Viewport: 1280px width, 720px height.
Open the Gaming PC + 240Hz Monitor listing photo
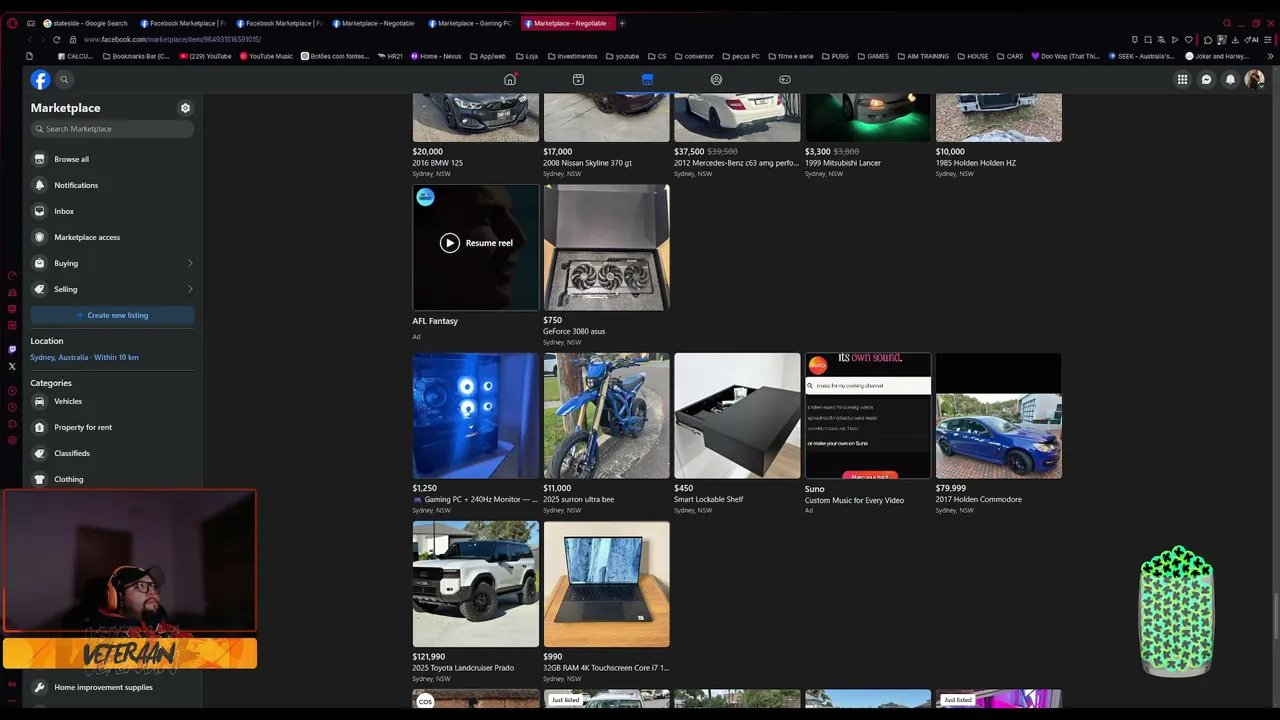click(476, 416)
